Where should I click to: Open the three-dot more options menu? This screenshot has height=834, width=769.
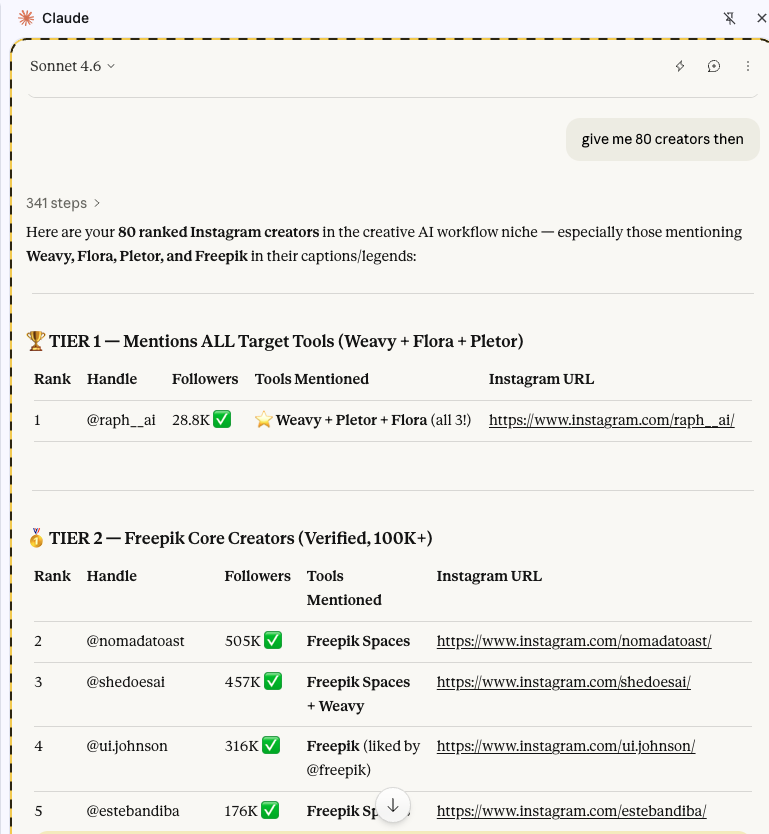tap(748, 66)
